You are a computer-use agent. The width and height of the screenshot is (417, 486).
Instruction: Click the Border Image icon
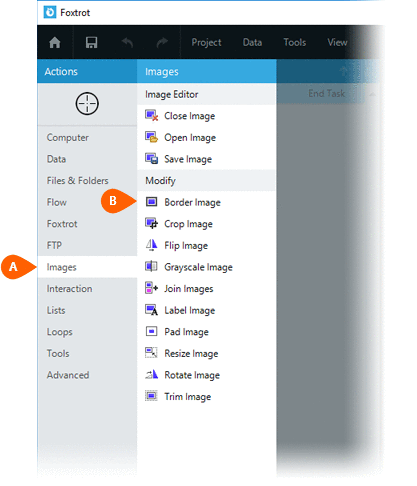pos(151,202)
